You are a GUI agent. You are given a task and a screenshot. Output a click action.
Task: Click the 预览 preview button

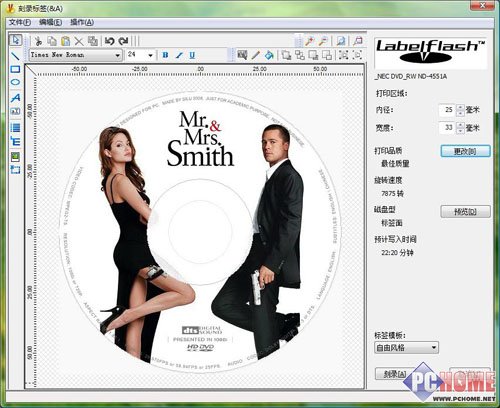[465, 212]
